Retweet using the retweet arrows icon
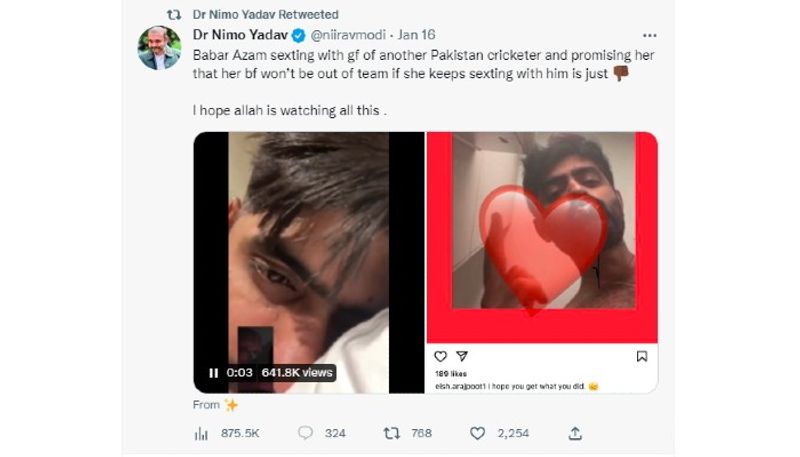800x457 pixels. (391, 433)
